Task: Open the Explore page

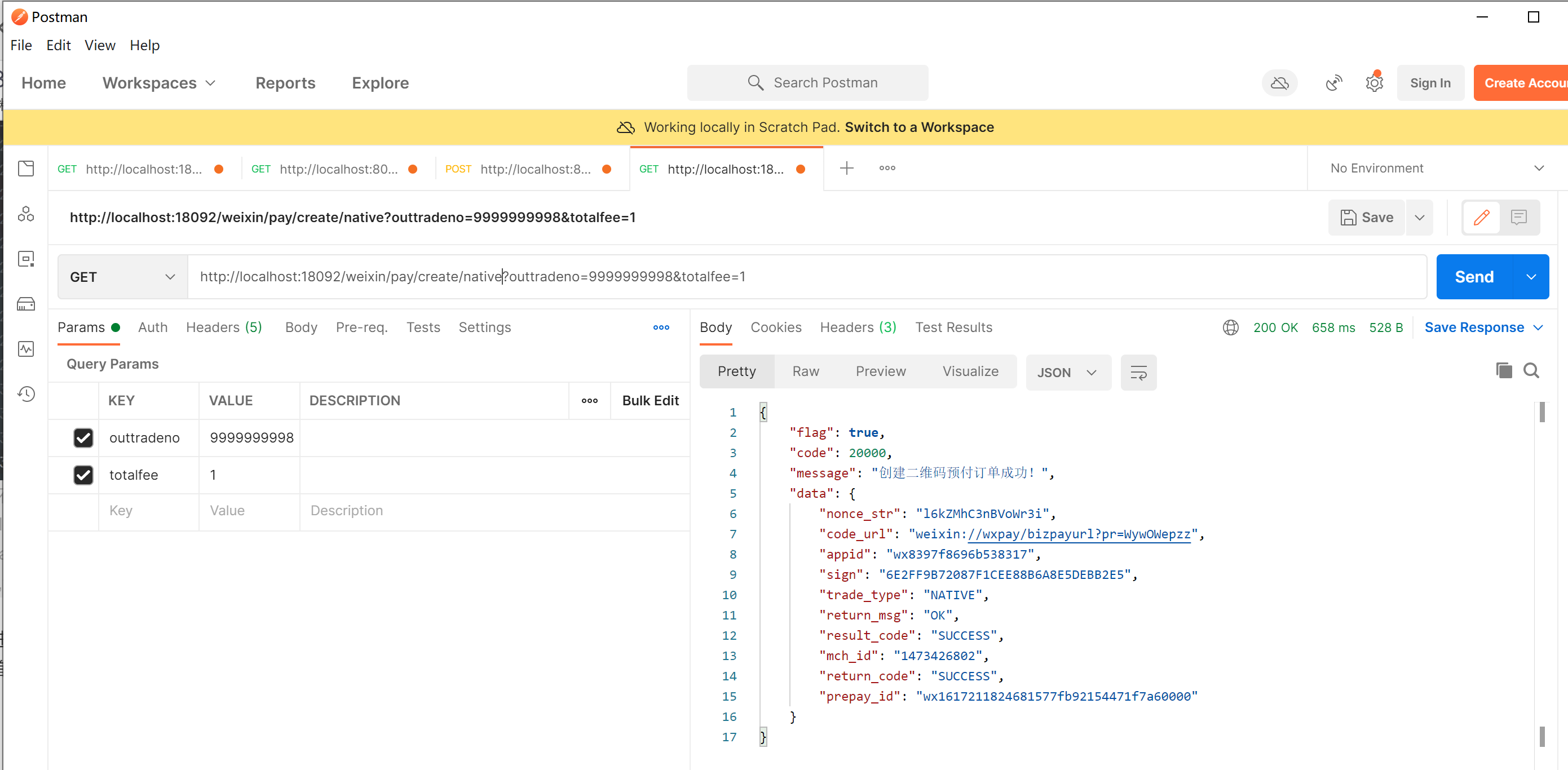Action: (380, 83)
